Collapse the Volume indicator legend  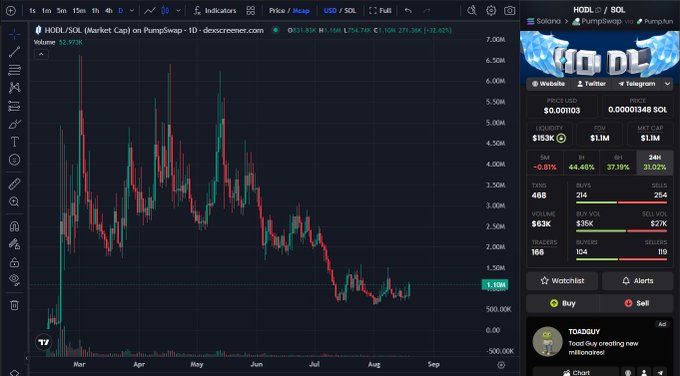[41, 54]
